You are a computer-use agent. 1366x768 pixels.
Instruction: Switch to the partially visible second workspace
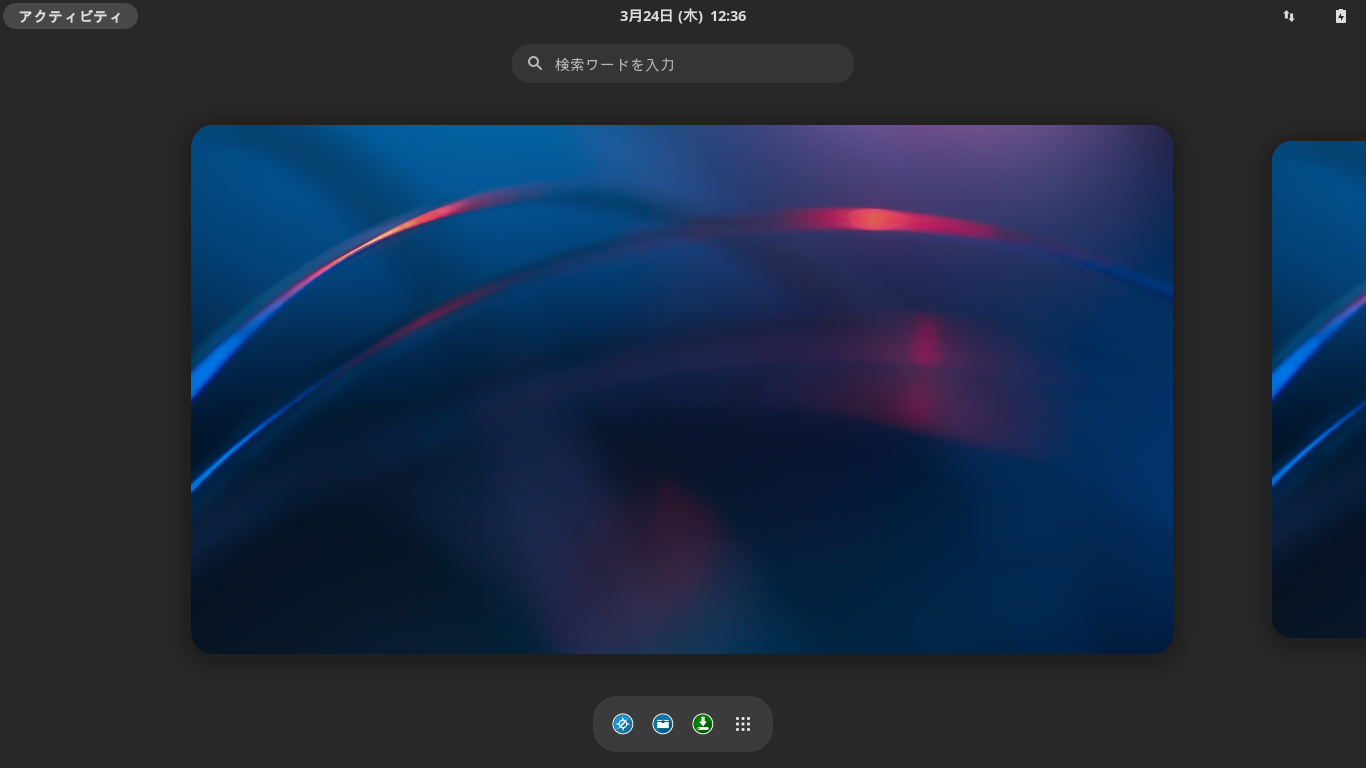[x=1319, y=389]
